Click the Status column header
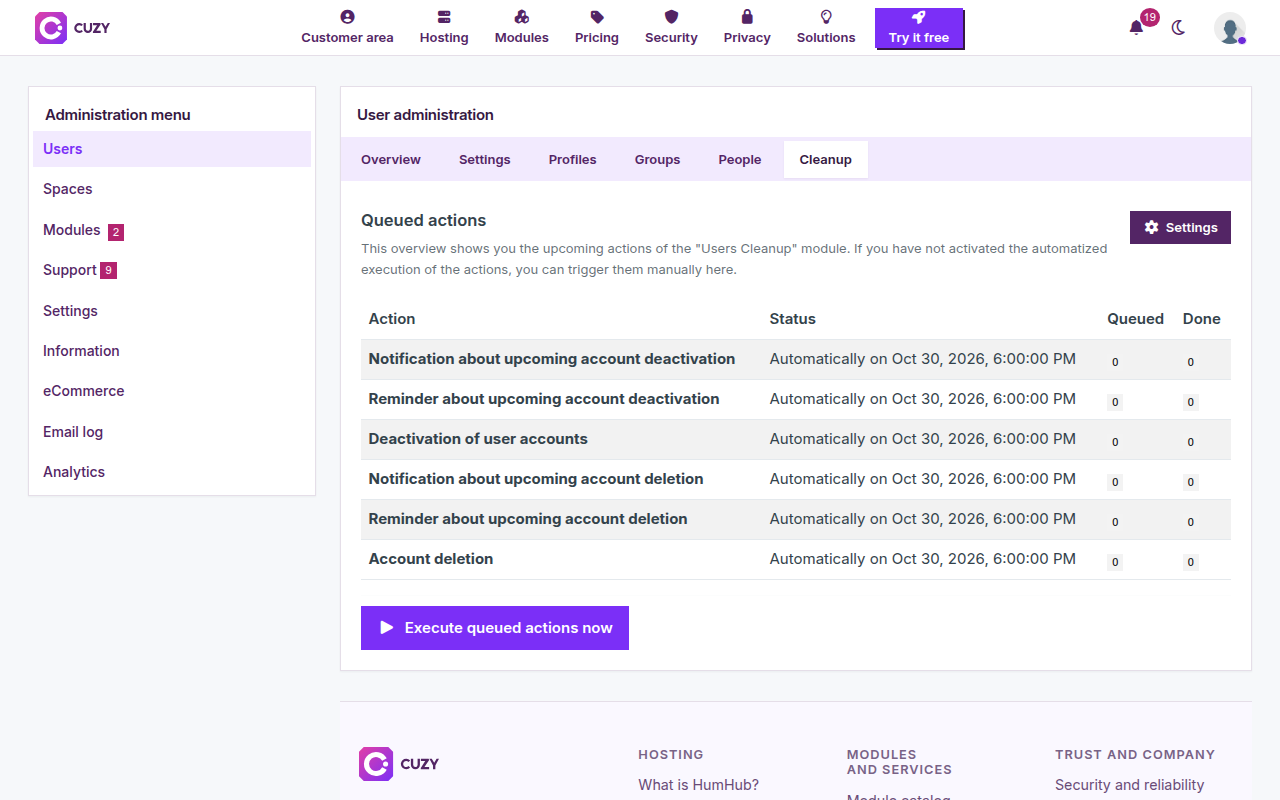 click(x=793, y=319)
